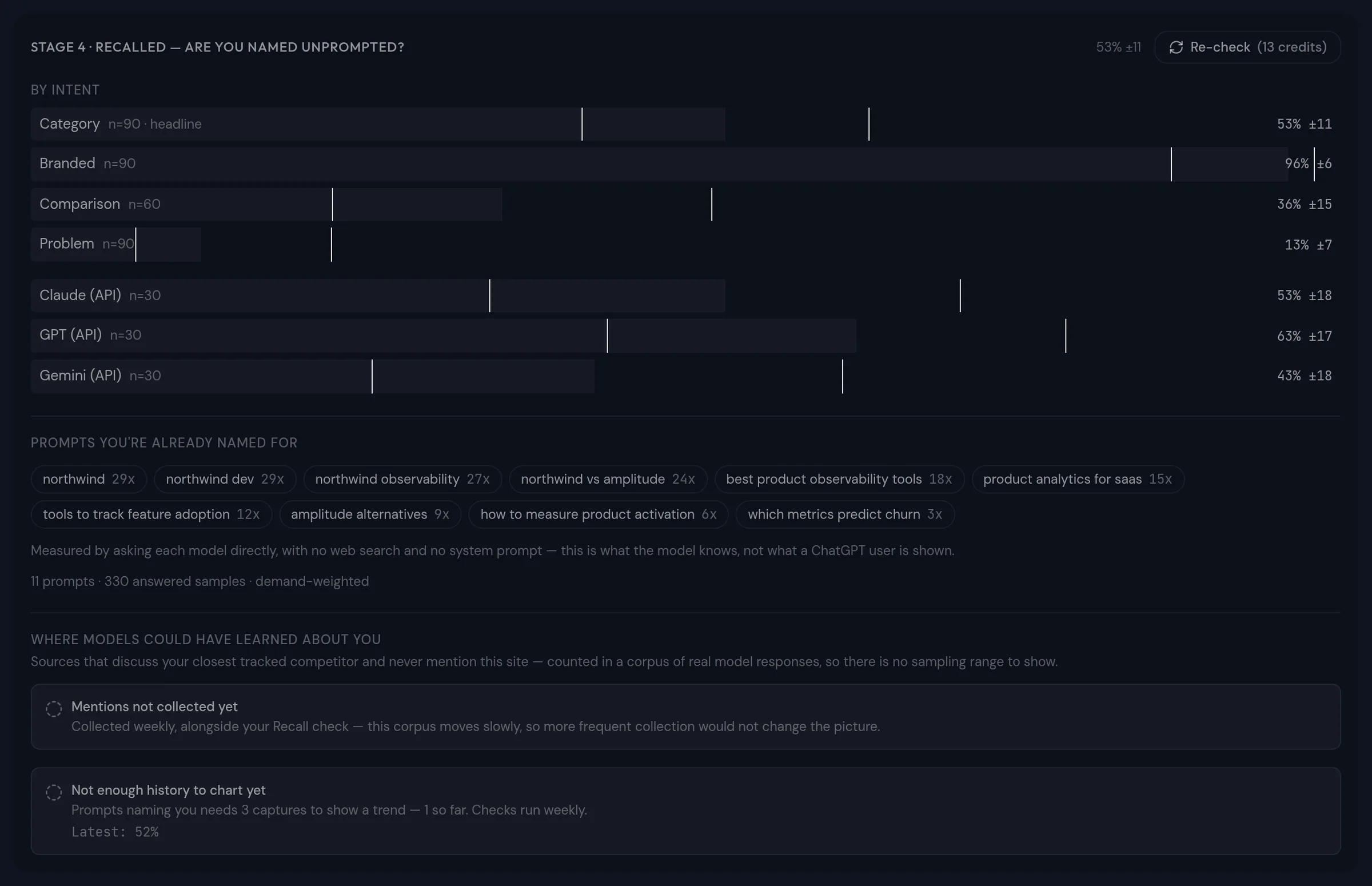Click the "northwind vs amplitude" chip
Screen dimensions: 1372x886
[x=608, y=479]
